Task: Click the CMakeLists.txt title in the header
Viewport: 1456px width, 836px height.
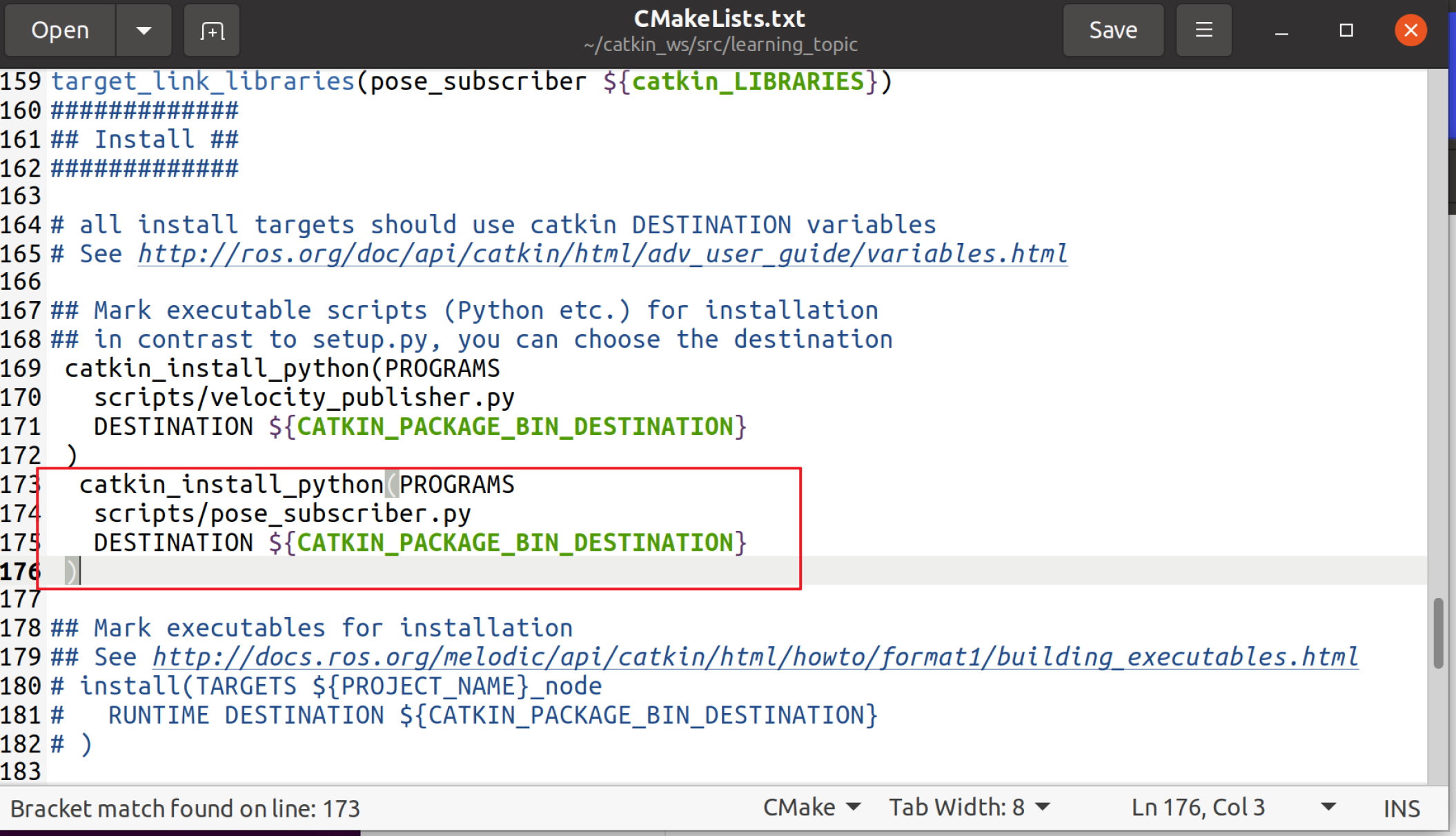Action: [719, 19]
